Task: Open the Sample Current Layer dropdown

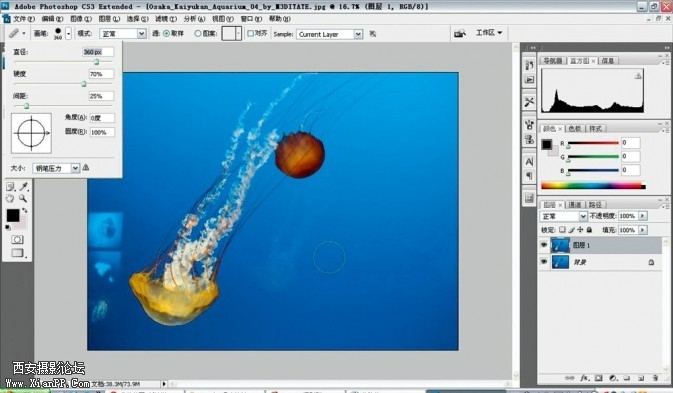Action: (330, 34)
